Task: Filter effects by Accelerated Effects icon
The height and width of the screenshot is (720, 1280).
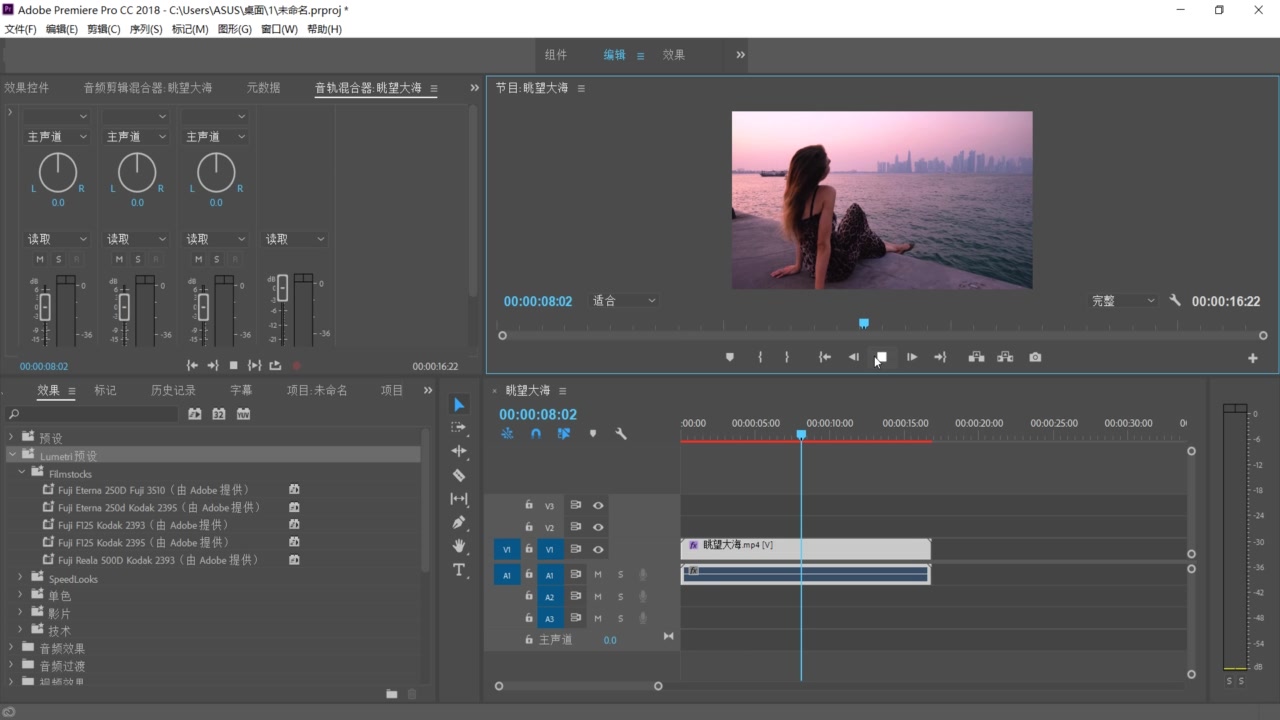Action: (x=195, y=414)
